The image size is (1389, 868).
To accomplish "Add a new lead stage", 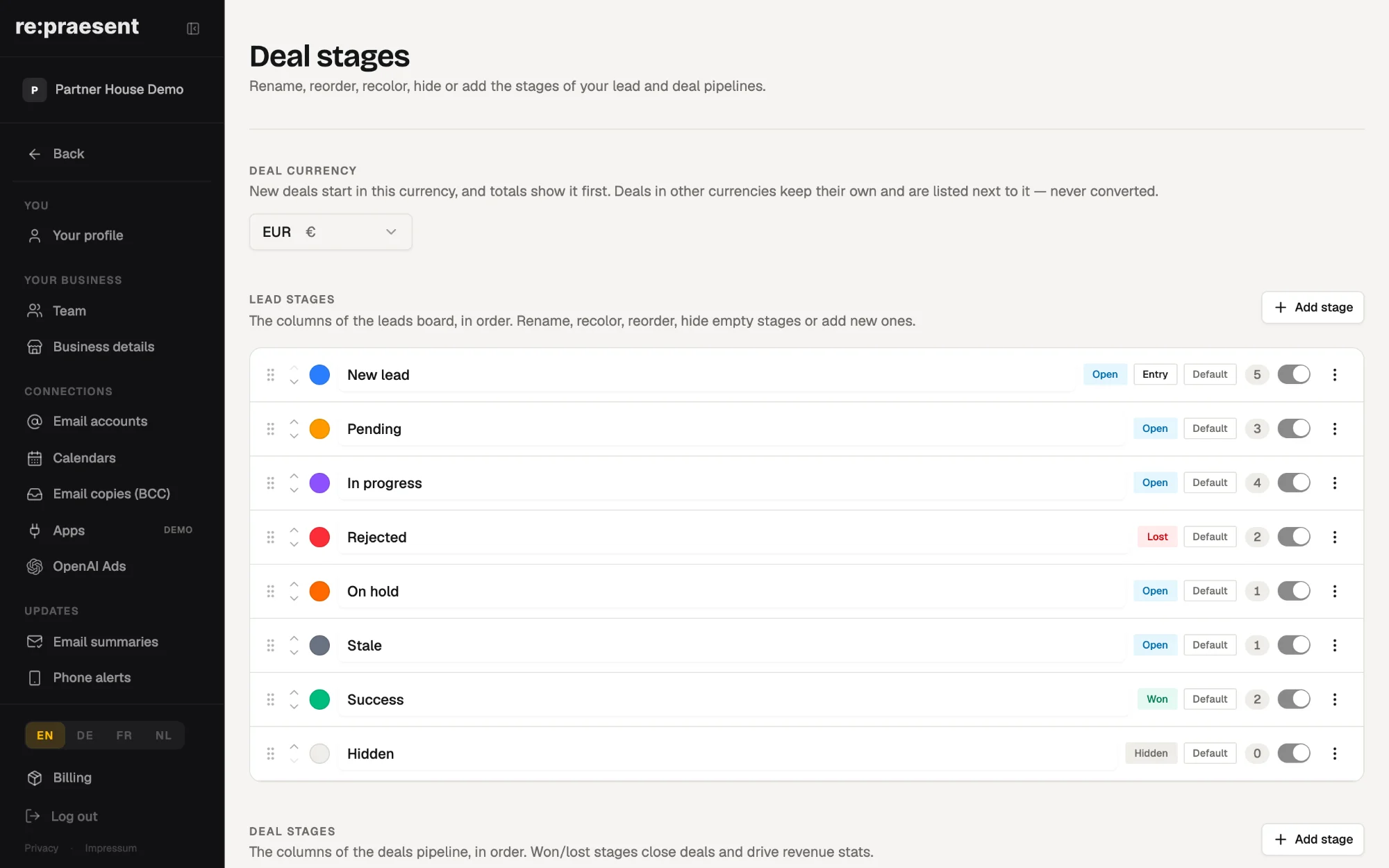I will pos(1313,308).
